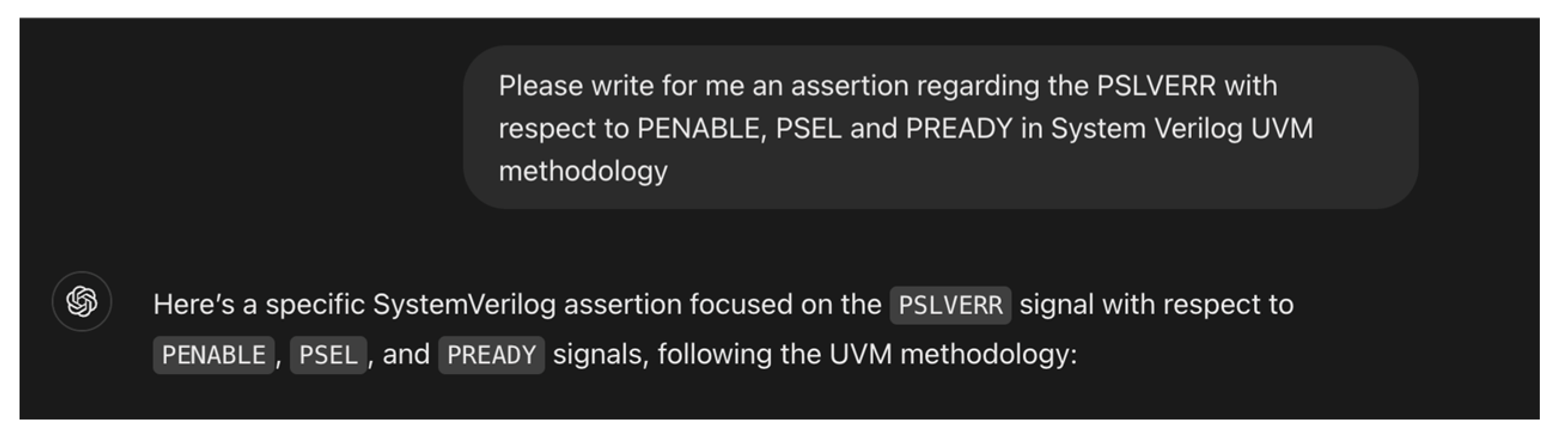Click the word "SystemVerilog" in the response
Image resolution: width=1568 pixels, height=438 pixels.
pos(464,304)
